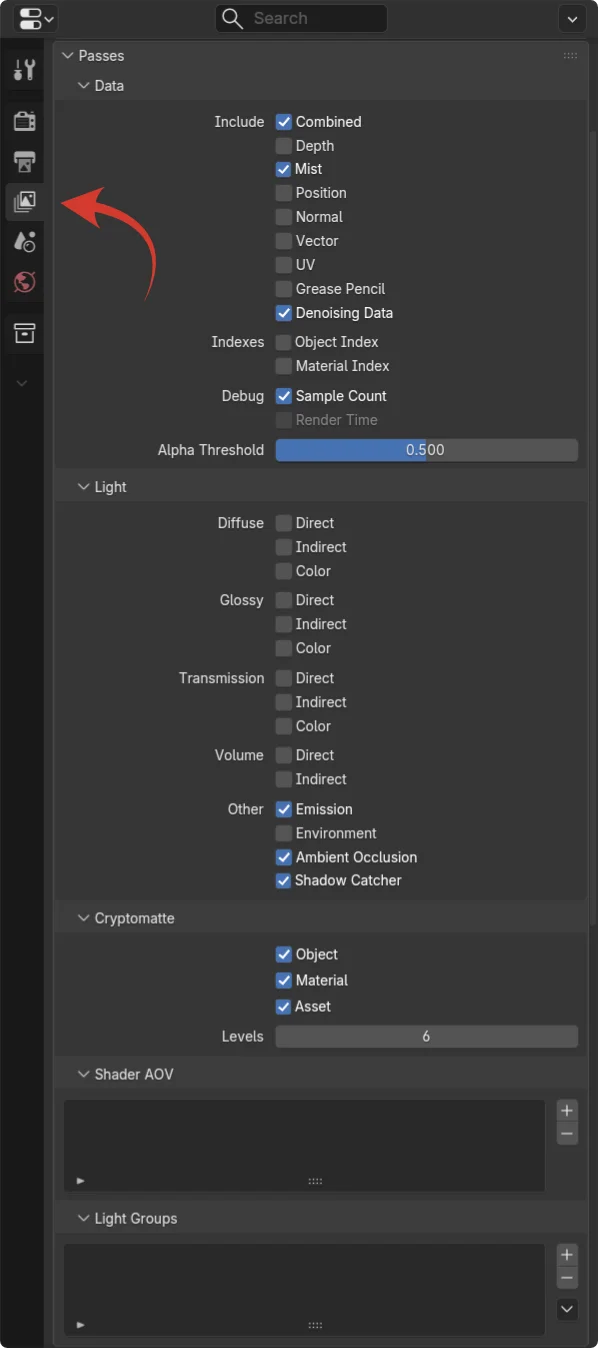
Task: Open the Render properties tab icon
Action: pos(24,122)
